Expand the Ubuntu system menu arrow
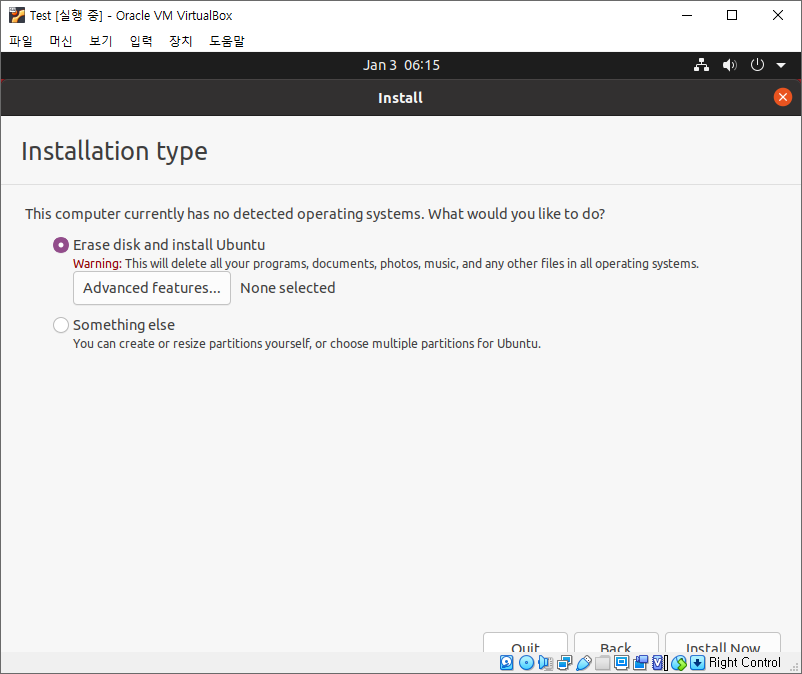802x674 pixels. (781, 65)
